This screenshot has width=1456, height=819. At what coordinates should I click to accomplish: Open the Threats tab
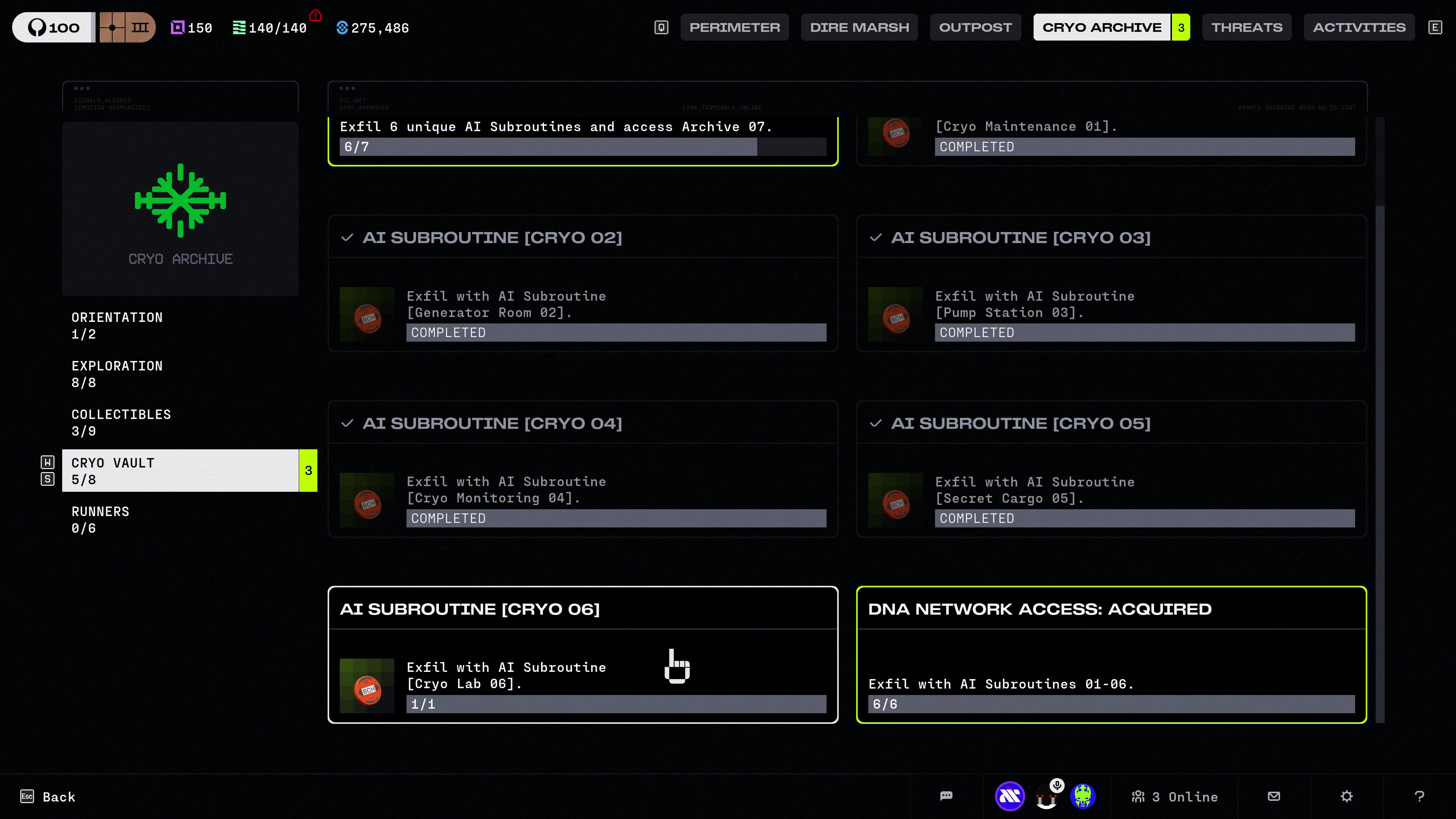pyautogui.click(x=1247, y=27)
